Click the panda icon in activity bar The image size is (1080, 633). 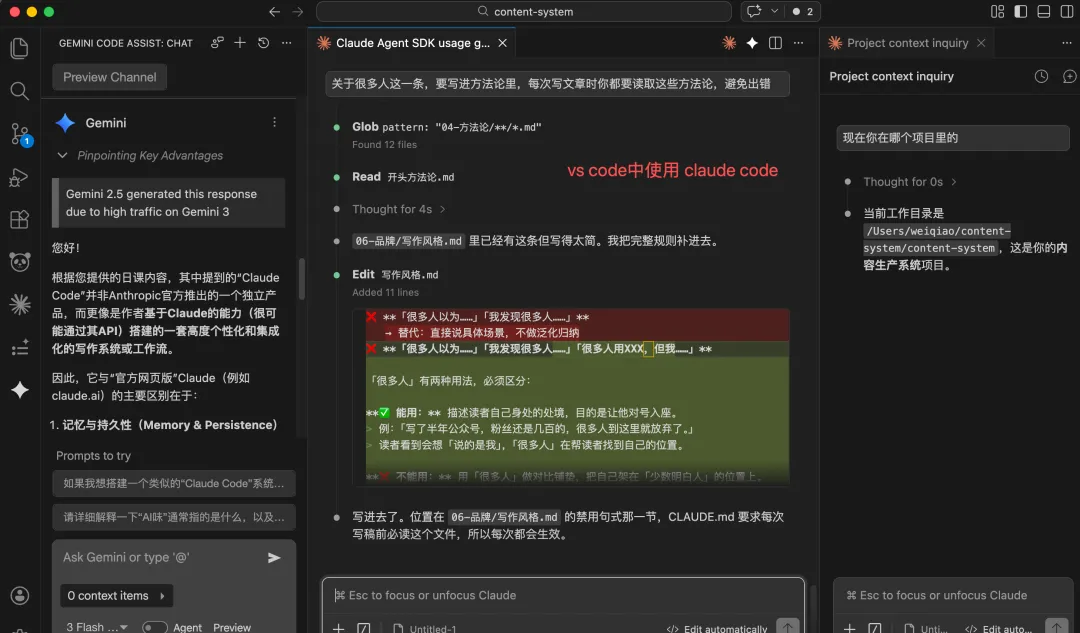(x=19, y=262)
